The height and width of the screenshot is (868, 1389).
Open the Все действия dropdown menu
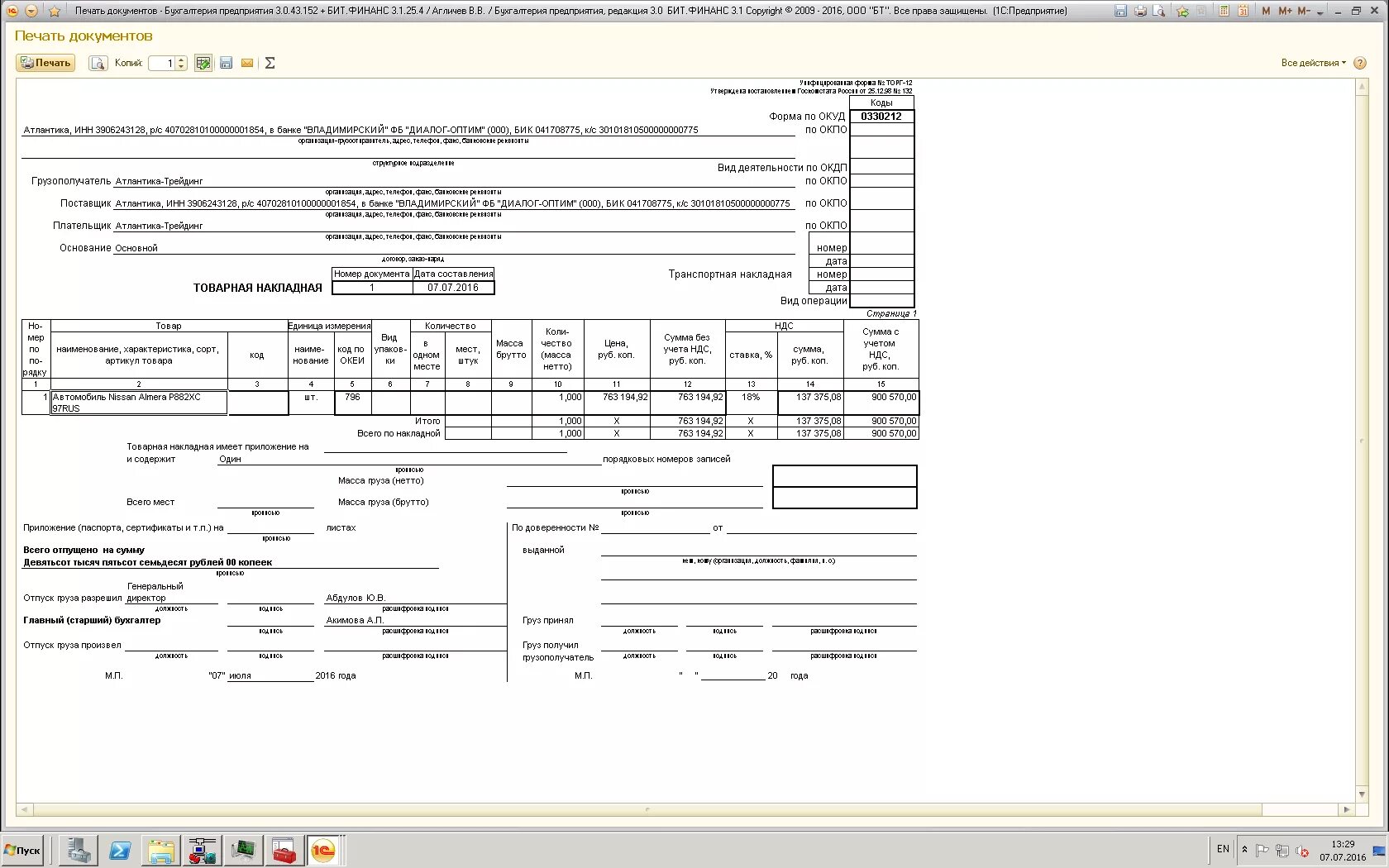1313,63
